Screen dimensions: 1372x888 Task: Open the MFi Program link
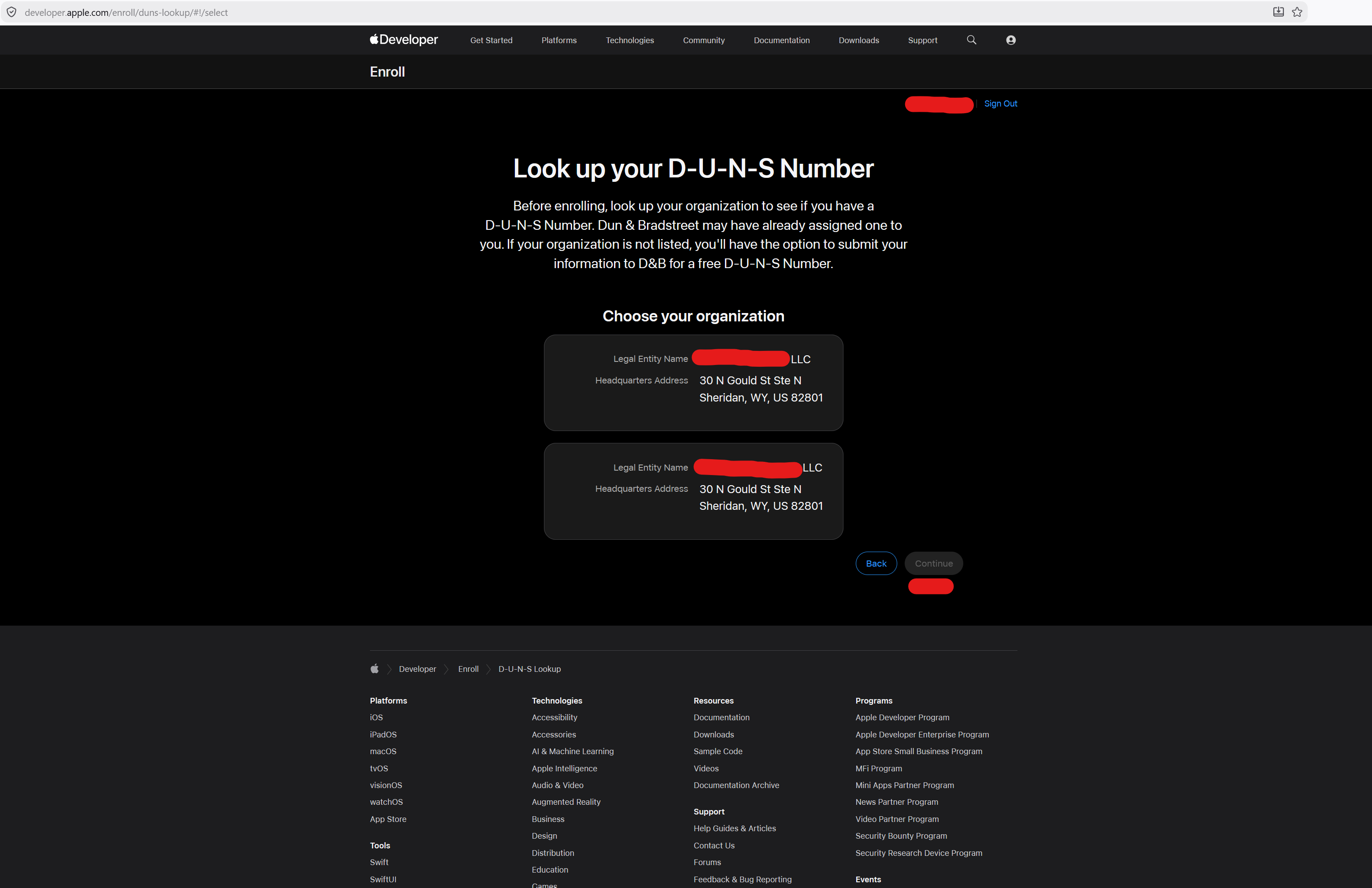(x=879, y=769)
